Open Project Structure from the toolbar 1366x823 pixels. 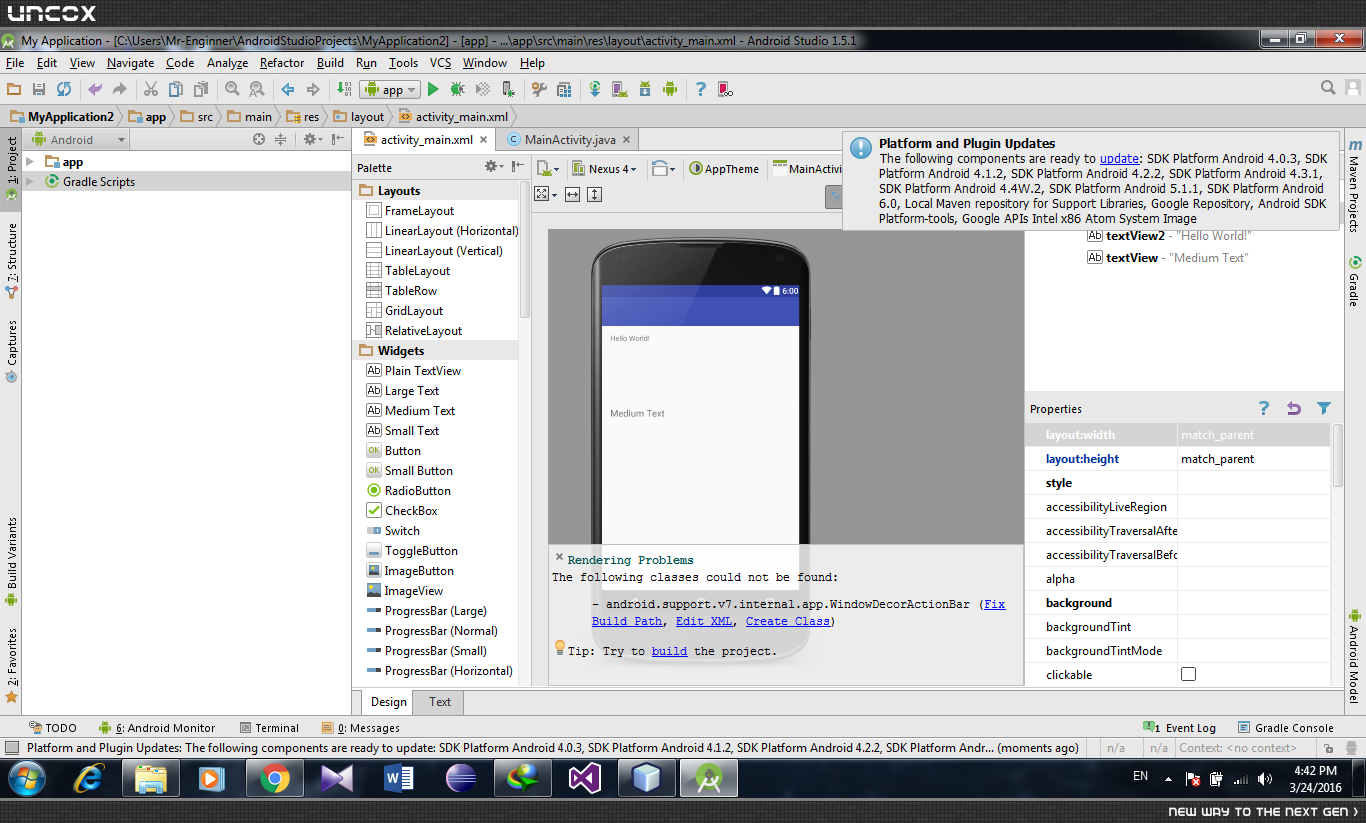pyautogui.click(x=564, y=89)
